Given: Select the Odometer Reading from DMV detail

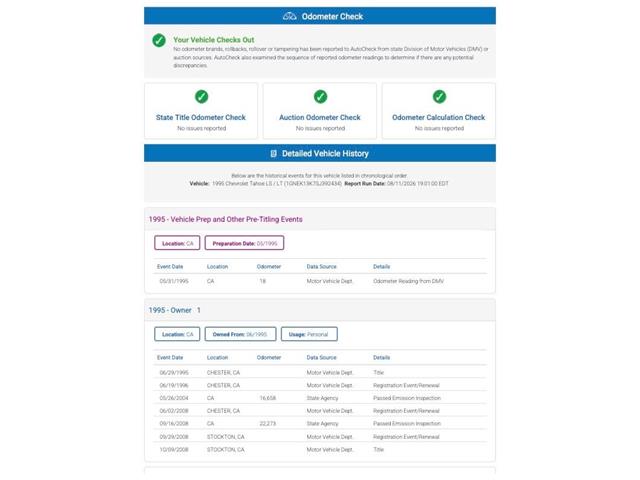Looking at the screenshot, I should (408, 281).
